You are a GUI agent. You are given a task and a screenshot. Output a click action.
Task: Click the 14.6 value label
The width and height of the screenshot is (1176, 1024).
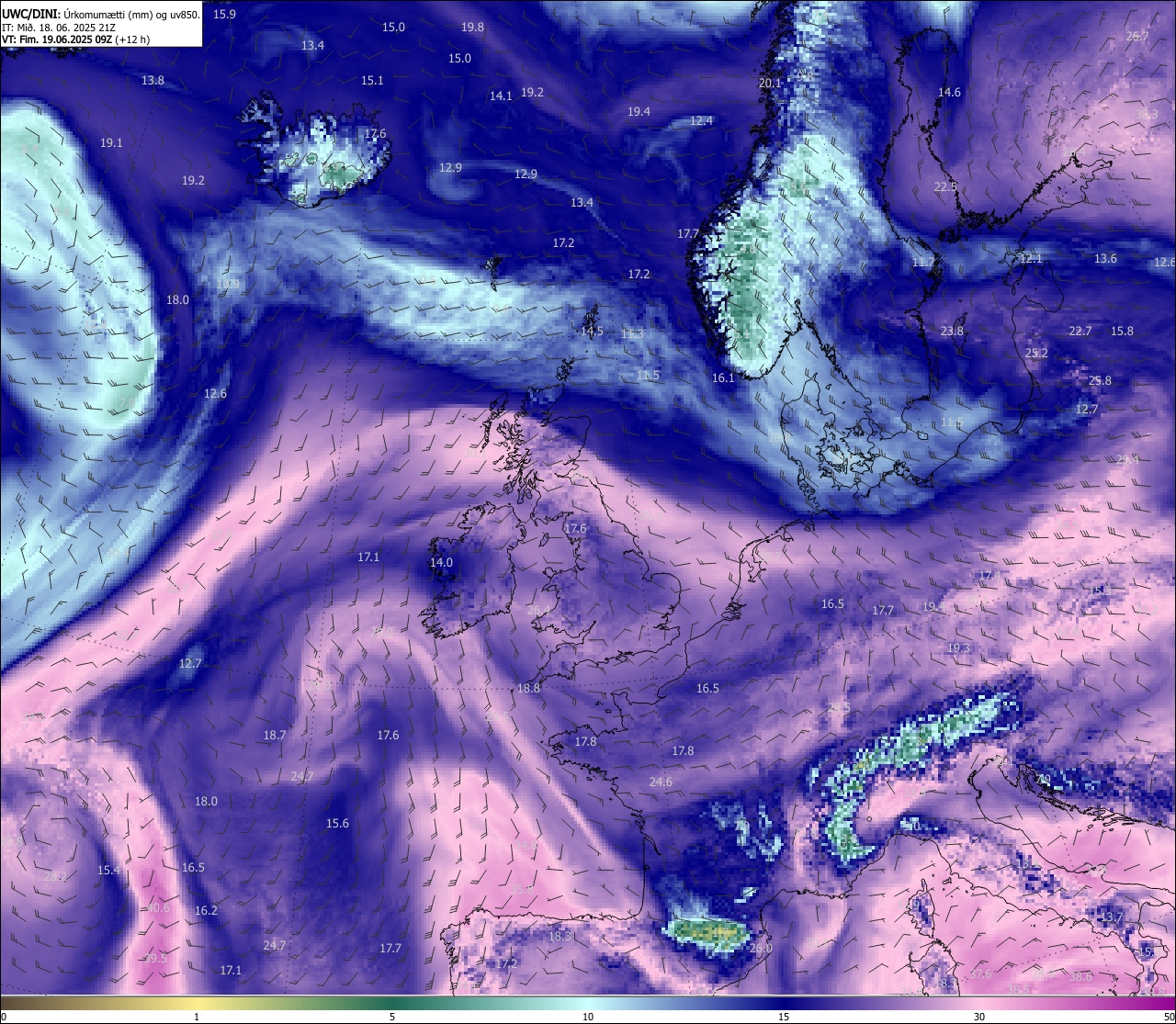(x=949, y=93)
